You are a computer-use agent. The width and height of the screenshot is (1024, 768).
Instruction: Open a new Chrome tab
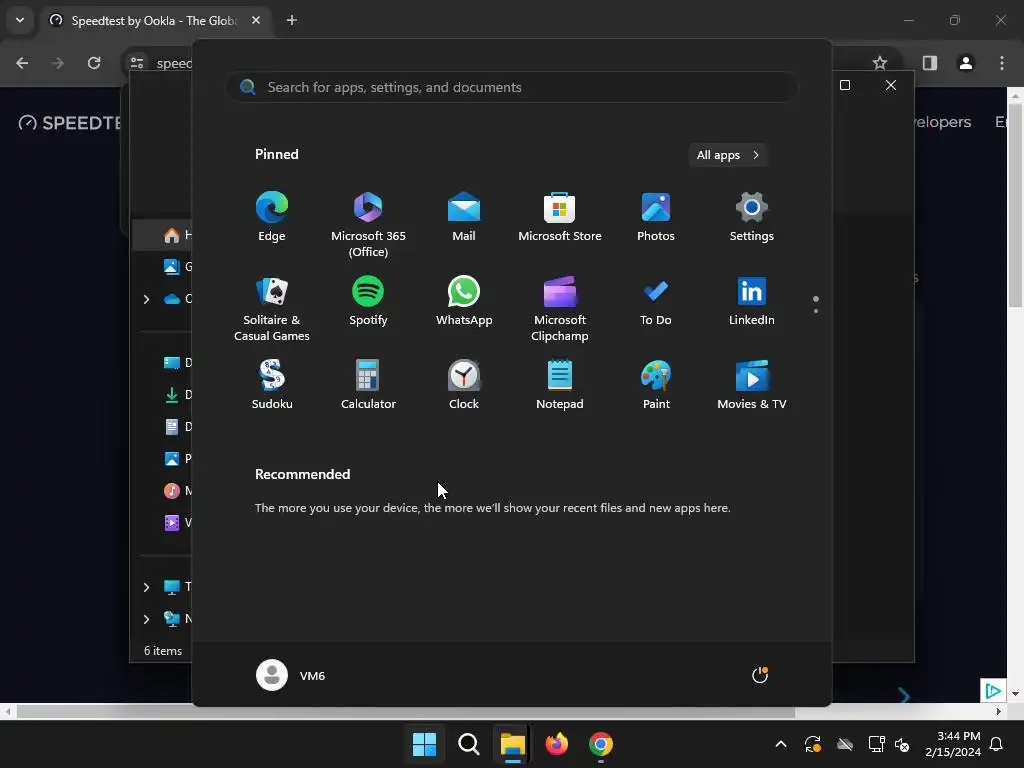click(292, 20)
